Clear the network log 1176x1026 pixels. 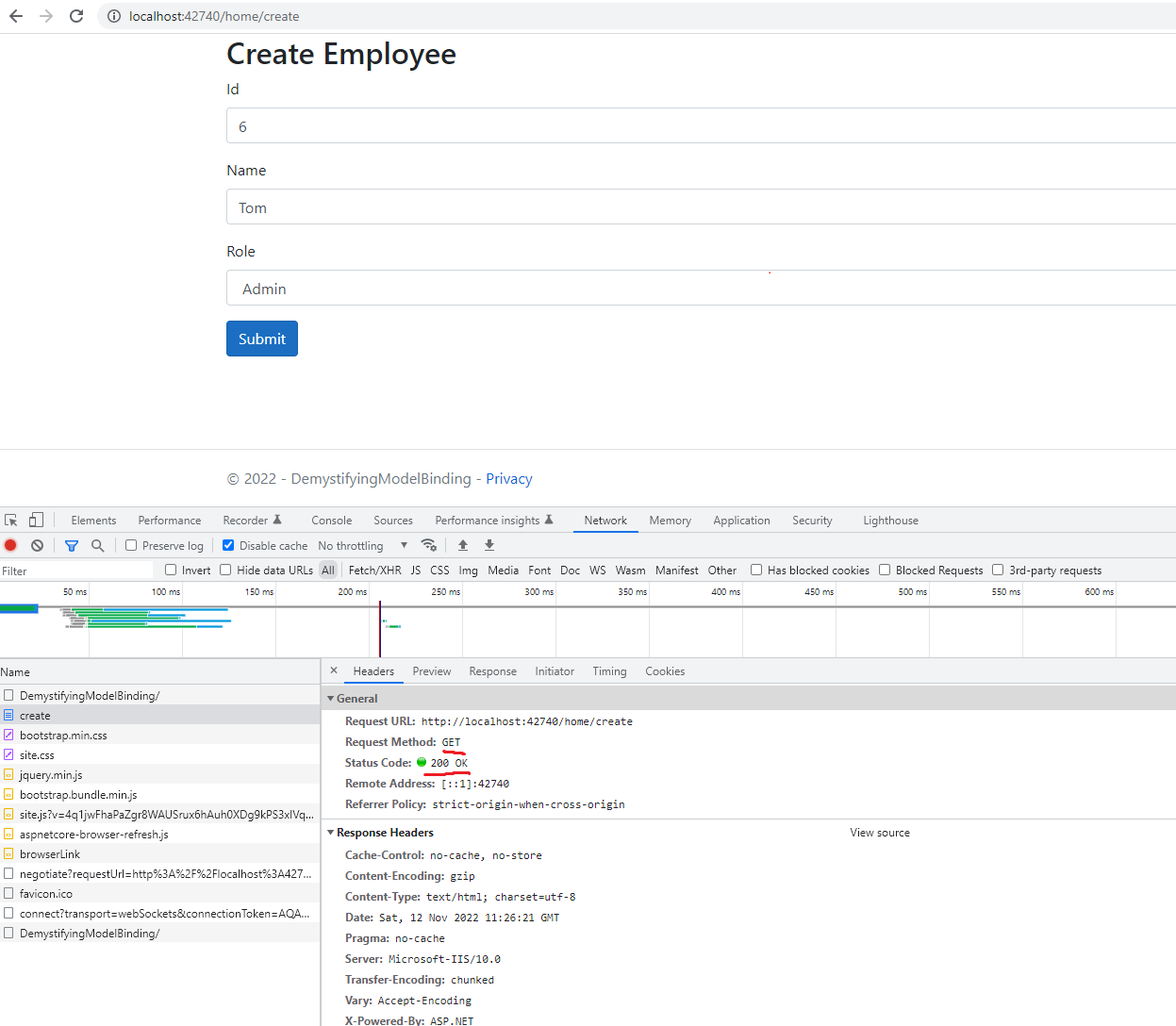[37, 545]
